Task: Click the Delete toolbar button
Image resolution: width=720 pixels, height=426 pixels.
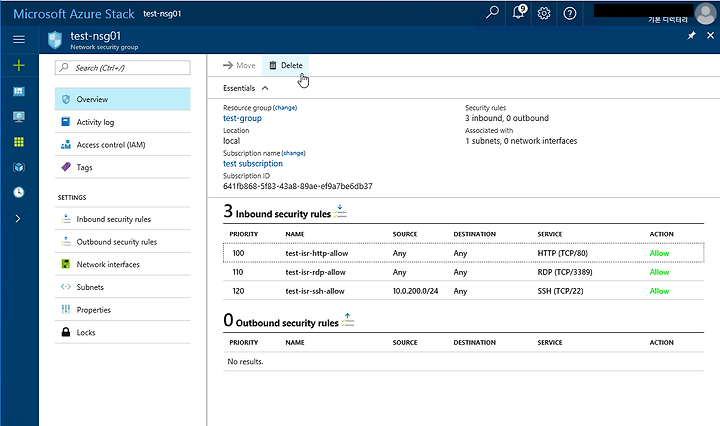Action: tap(285, 66)
